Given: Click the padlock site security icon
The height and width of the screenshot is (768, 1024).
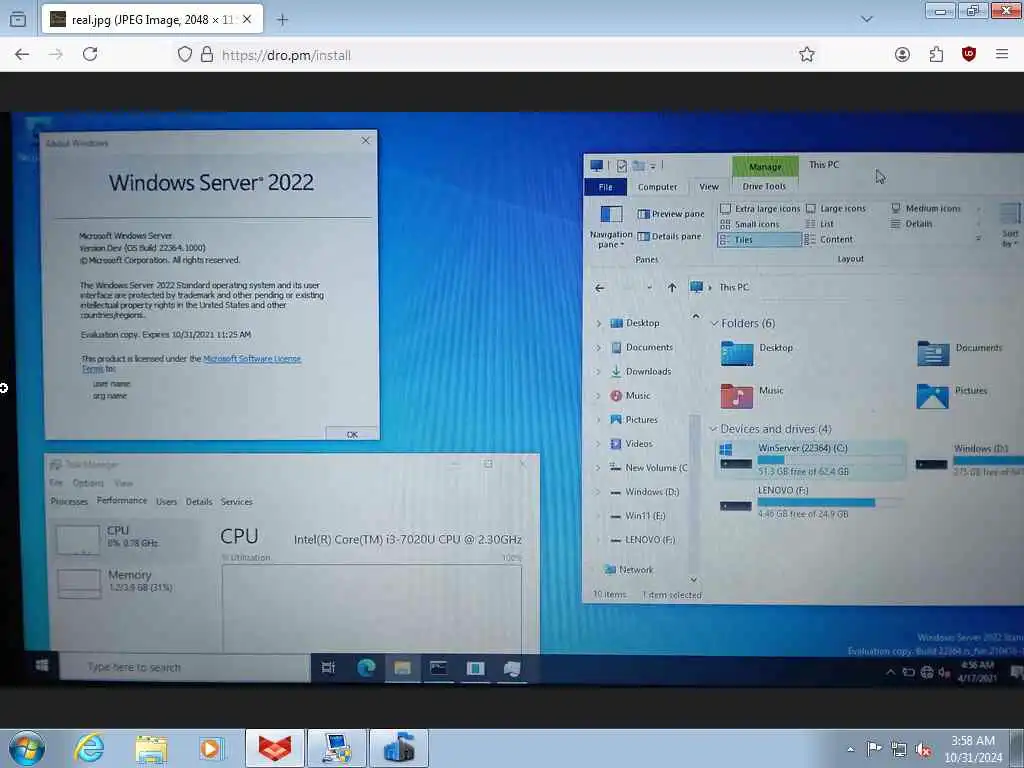Looking at the screenshot, I should tap(206, 54).
